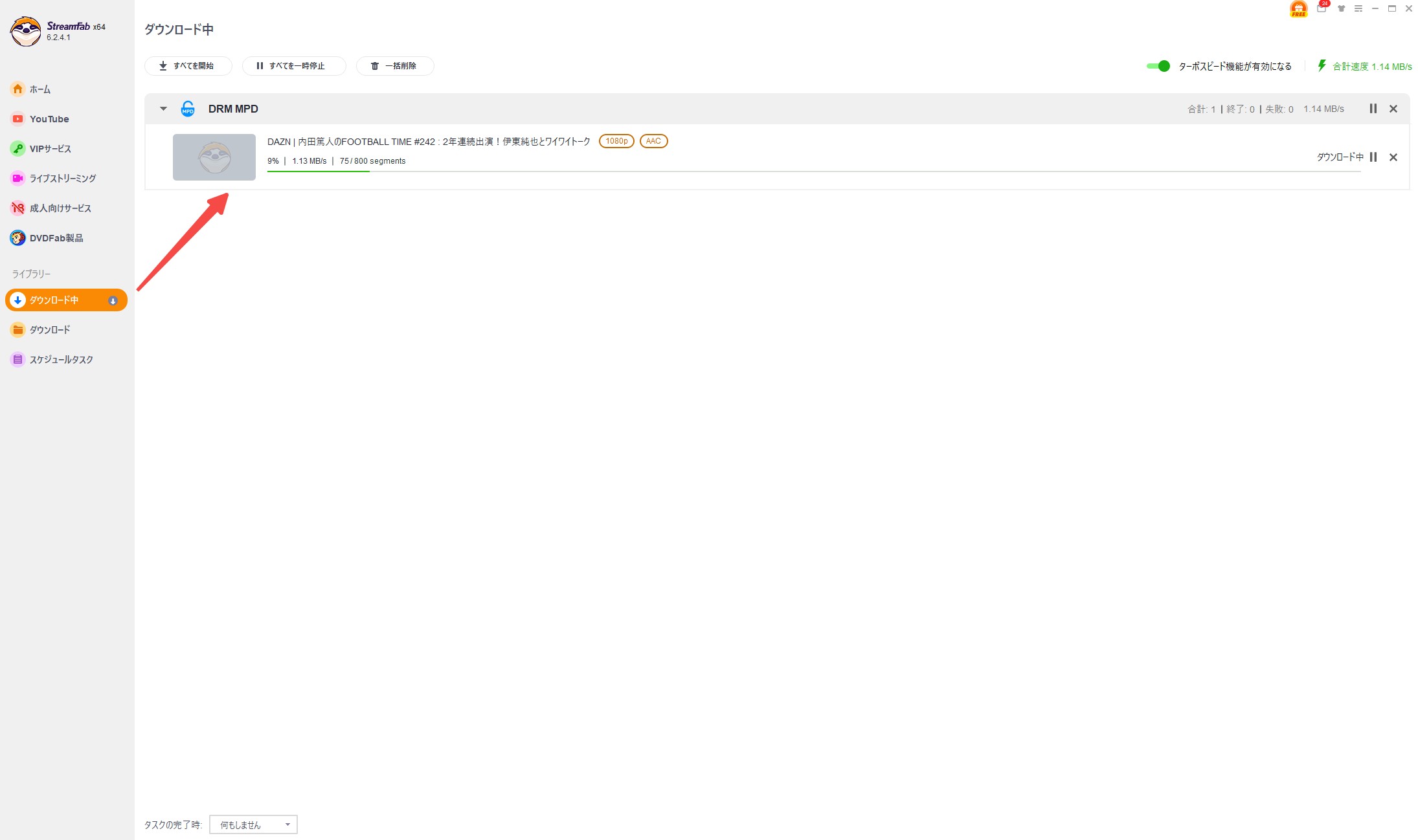
Task: Click the 75/800 segments text
Action: pyautogui.click(x=372, y=161)
